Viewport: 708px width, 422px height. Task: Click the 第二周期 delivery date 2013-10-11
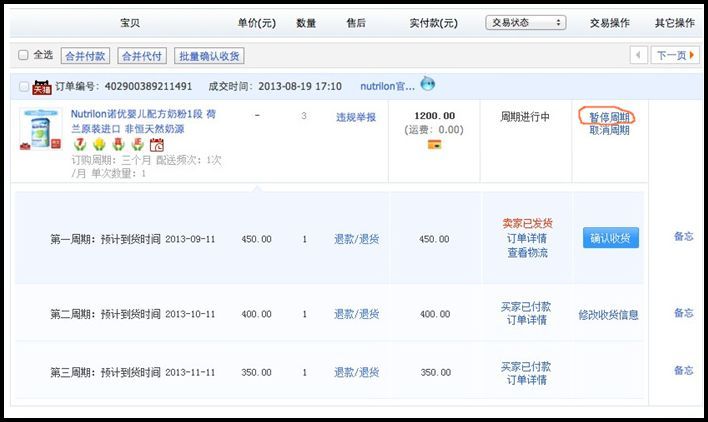(190, 314)
